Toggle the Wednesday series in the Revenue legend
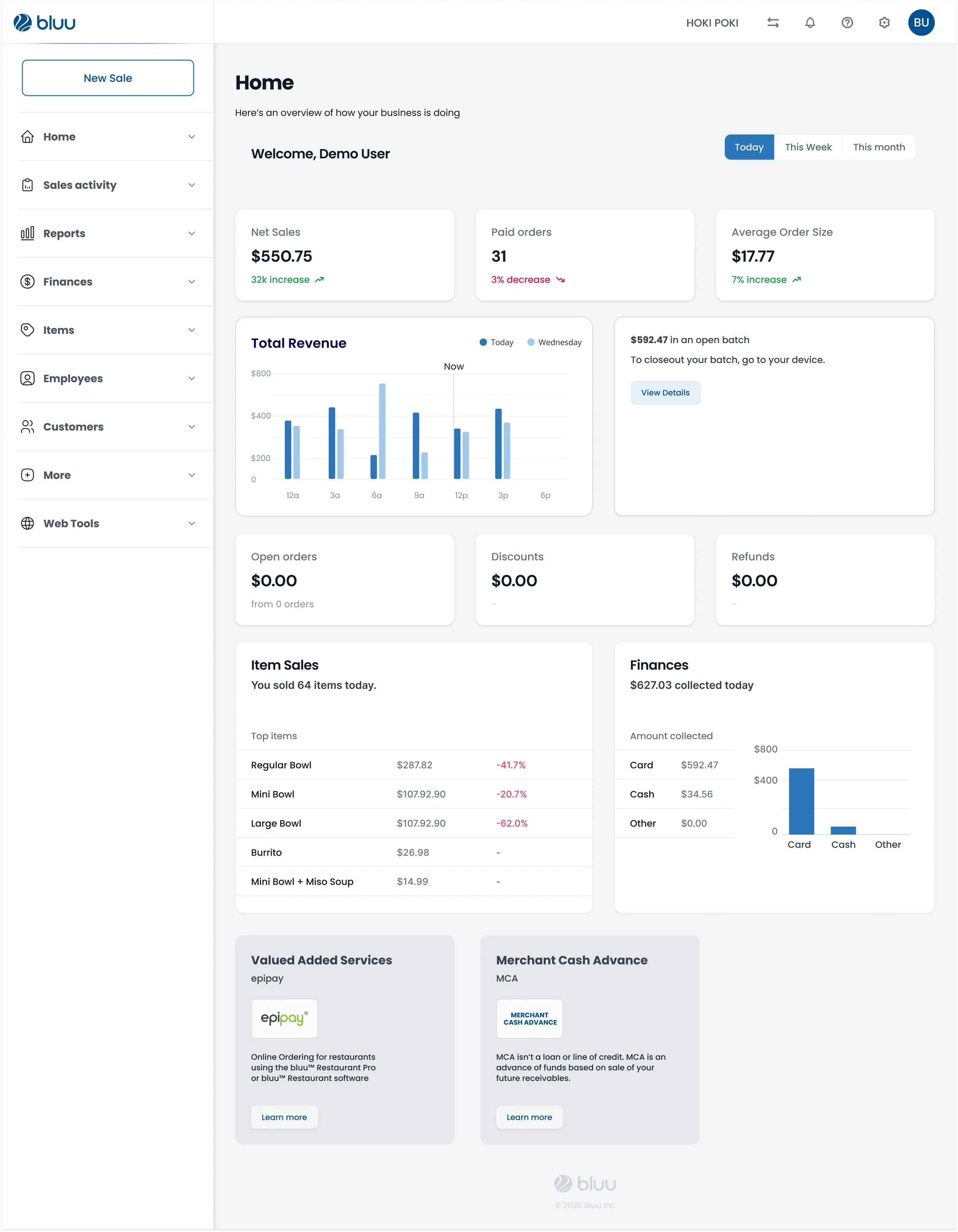This screenshot has height=1232, width=958. (554, 342)
